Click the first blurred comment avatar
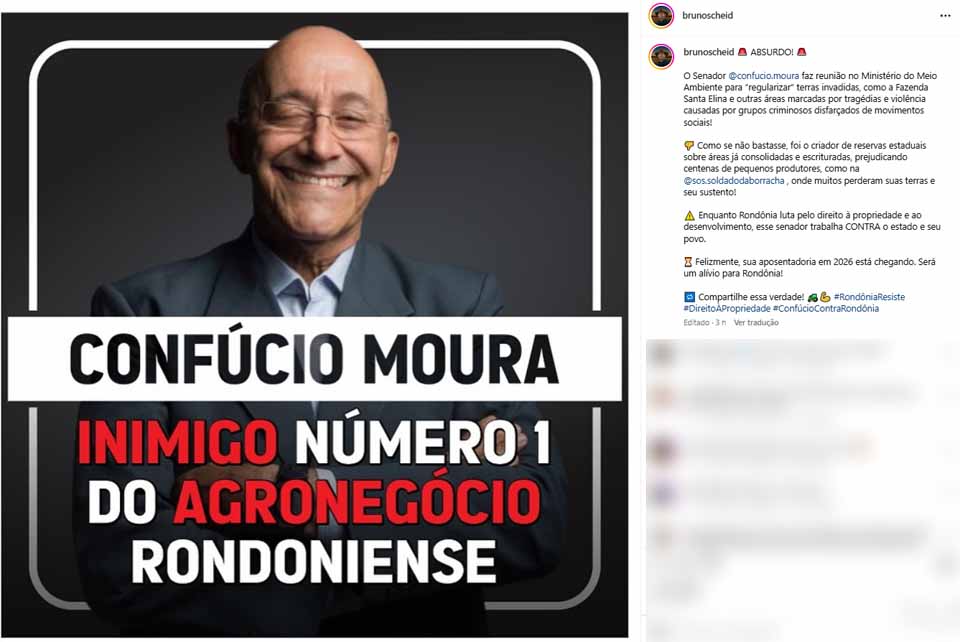Viewport: 960px width, 642px height. [661, 354]
